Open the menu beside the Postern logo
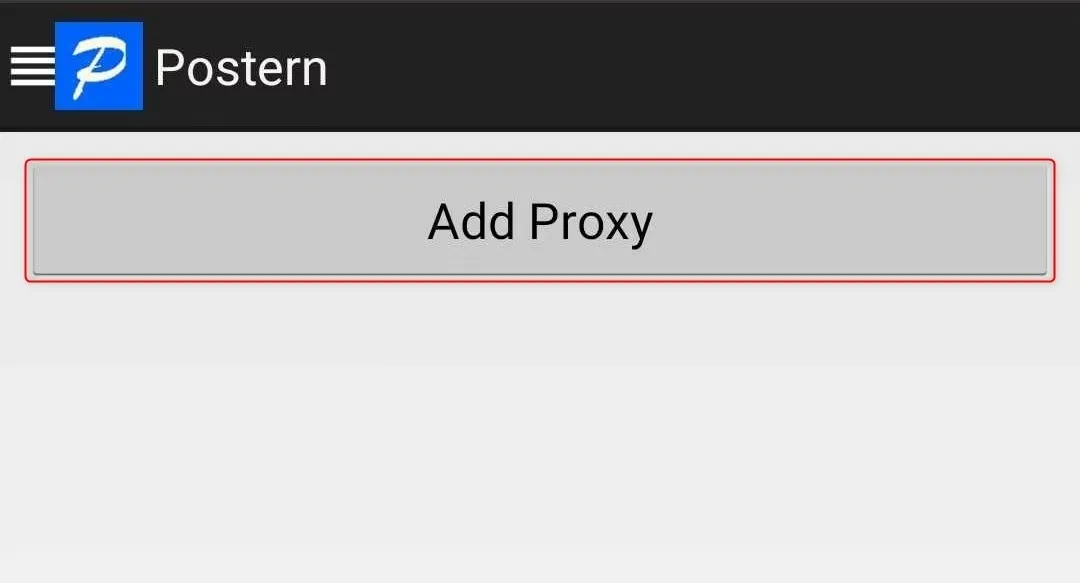This screenshot has width=1080, height=583. (x=31, y=67)
